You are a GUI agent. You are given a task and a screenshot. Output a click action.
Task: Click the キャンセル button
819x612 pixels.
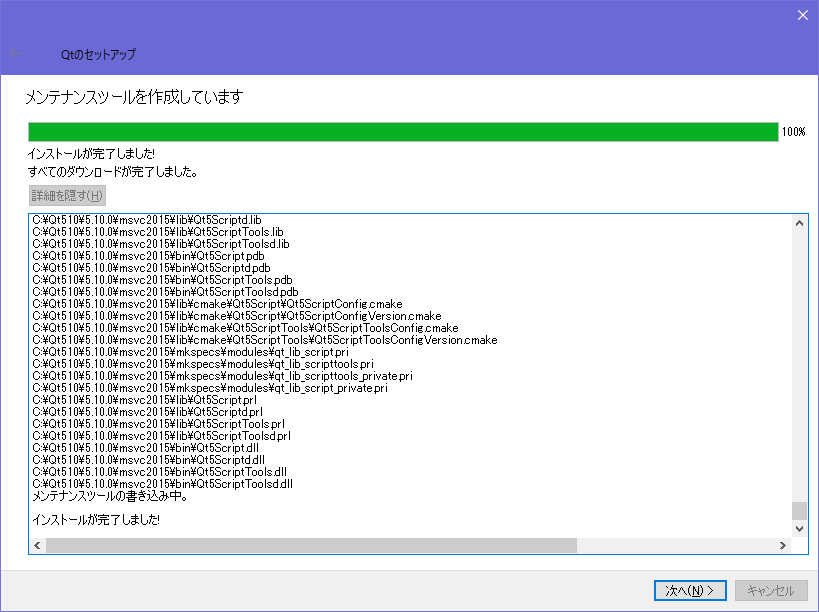[x=771, y=591]
